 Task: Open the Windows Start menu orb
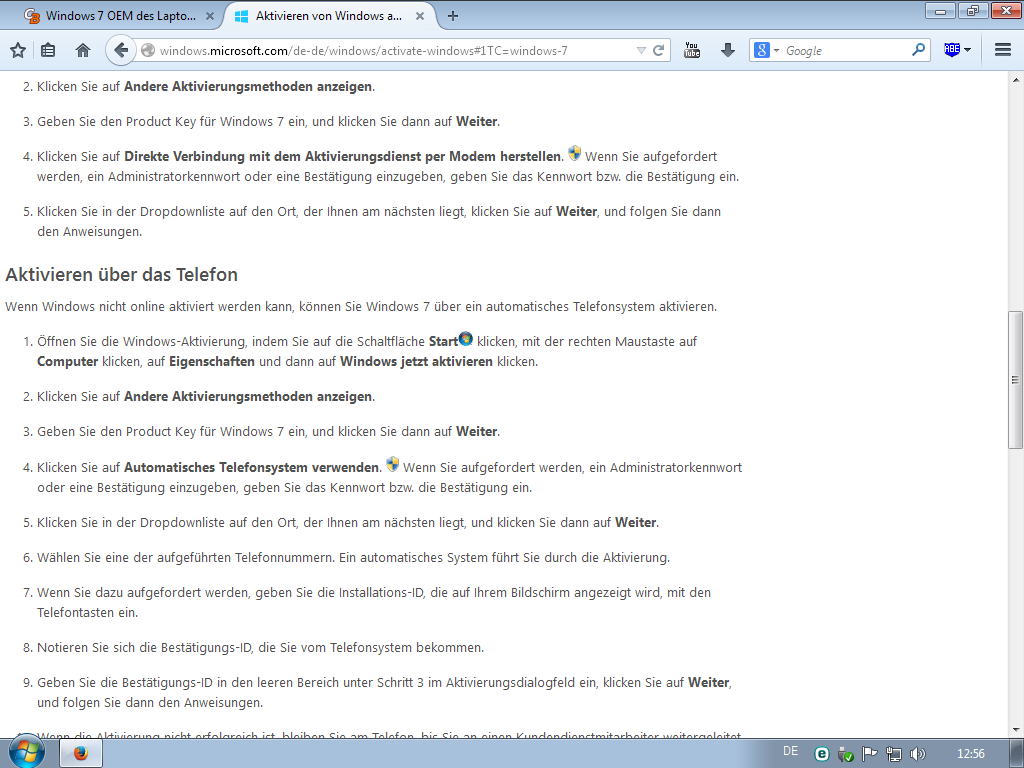click(27, 752)
